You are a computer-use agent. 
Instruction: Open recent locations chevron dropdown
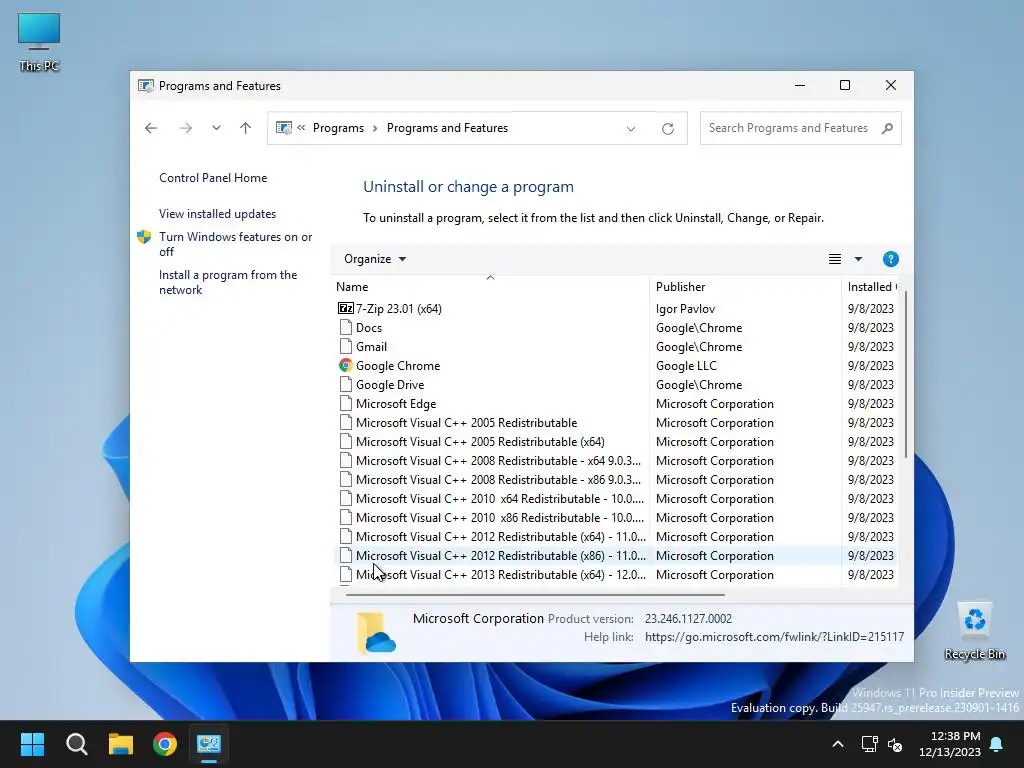pos(216,128)
